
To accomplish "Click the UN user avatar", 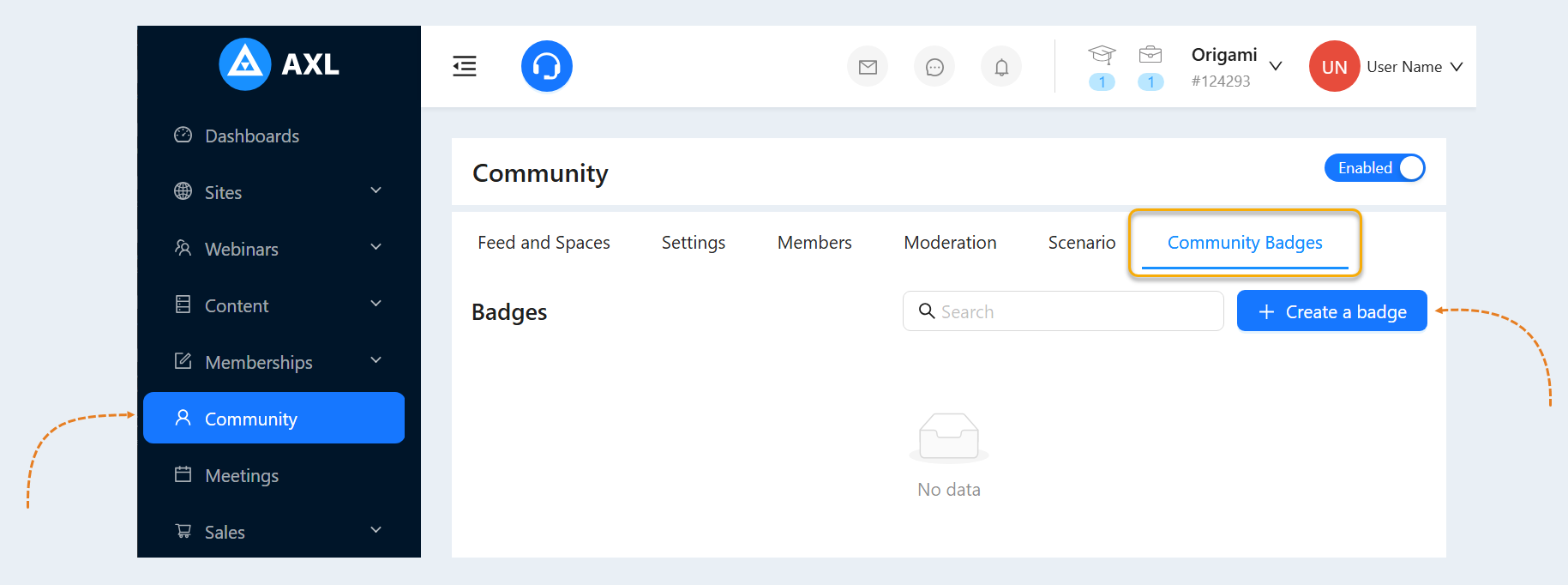I will tap(1335, 66).
